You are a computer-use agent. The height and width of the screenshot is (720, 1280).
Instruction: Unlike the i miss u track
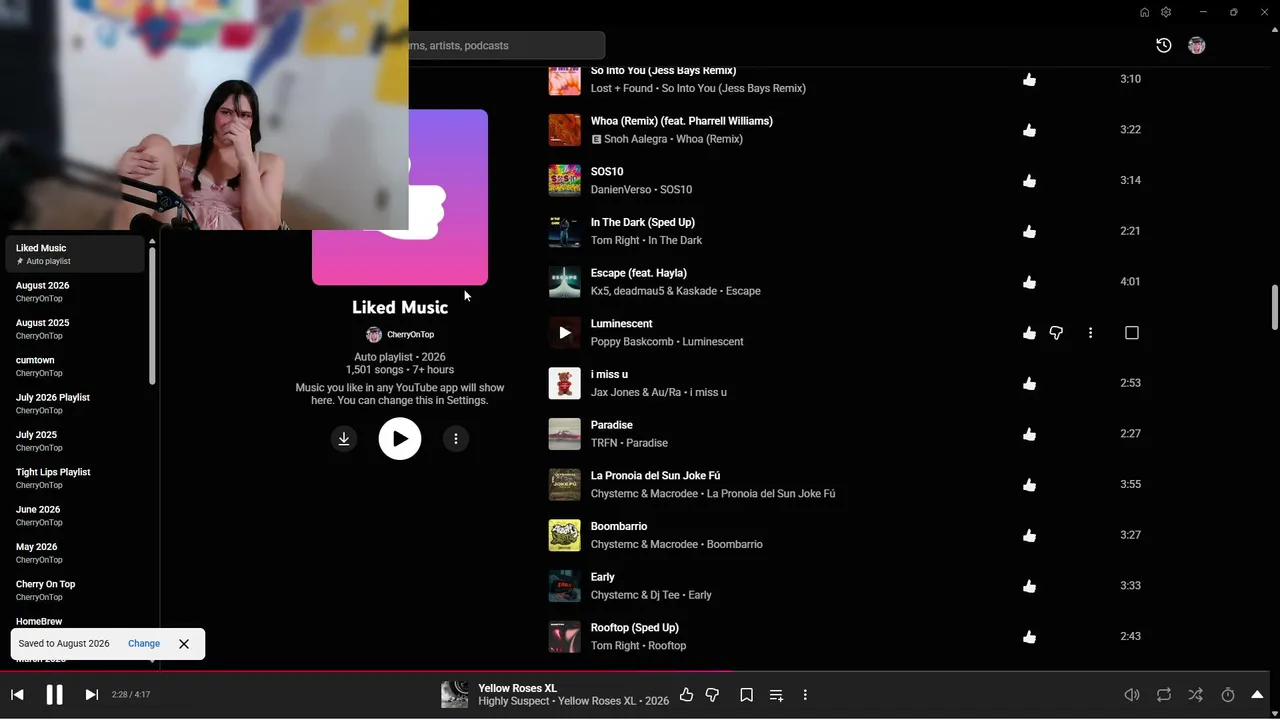[1029, 383]
